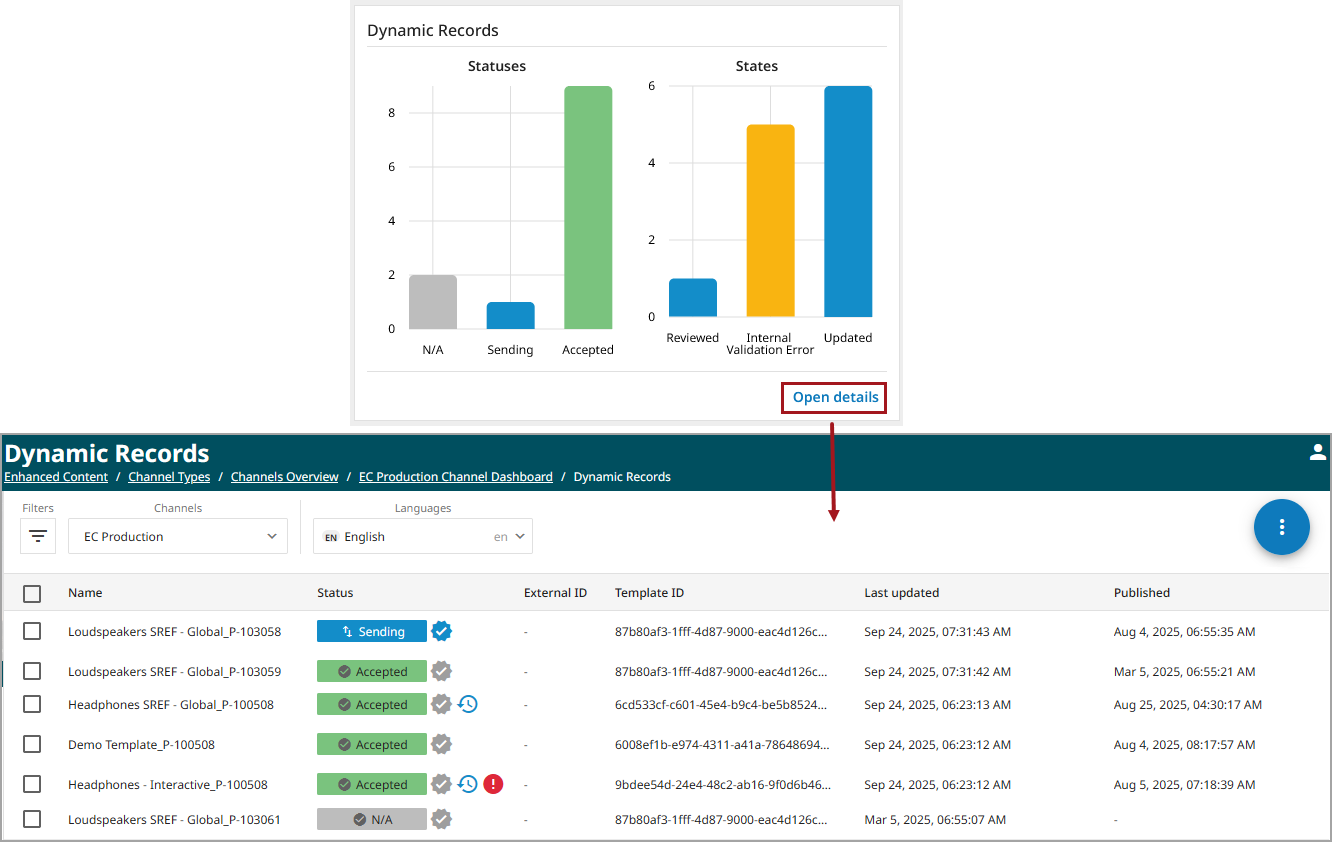Click history icon on Headphones - Interactive row
This screenshot has height=842, width=1332.
tap(467, 785)
